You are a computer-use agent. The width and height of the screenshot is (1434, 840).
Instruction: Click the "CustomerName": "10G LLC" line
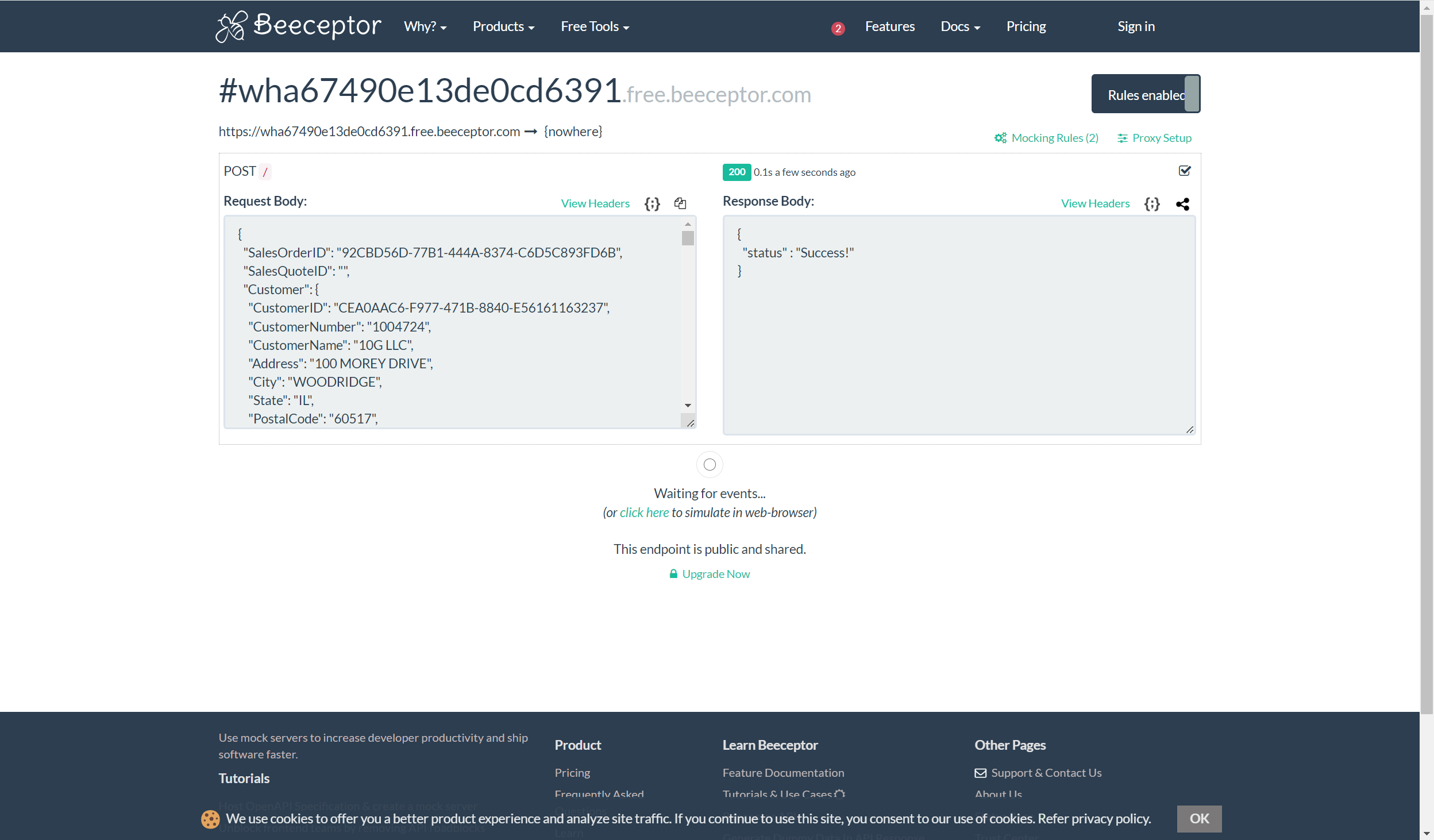pyautogui.click(x=331, y=345)
